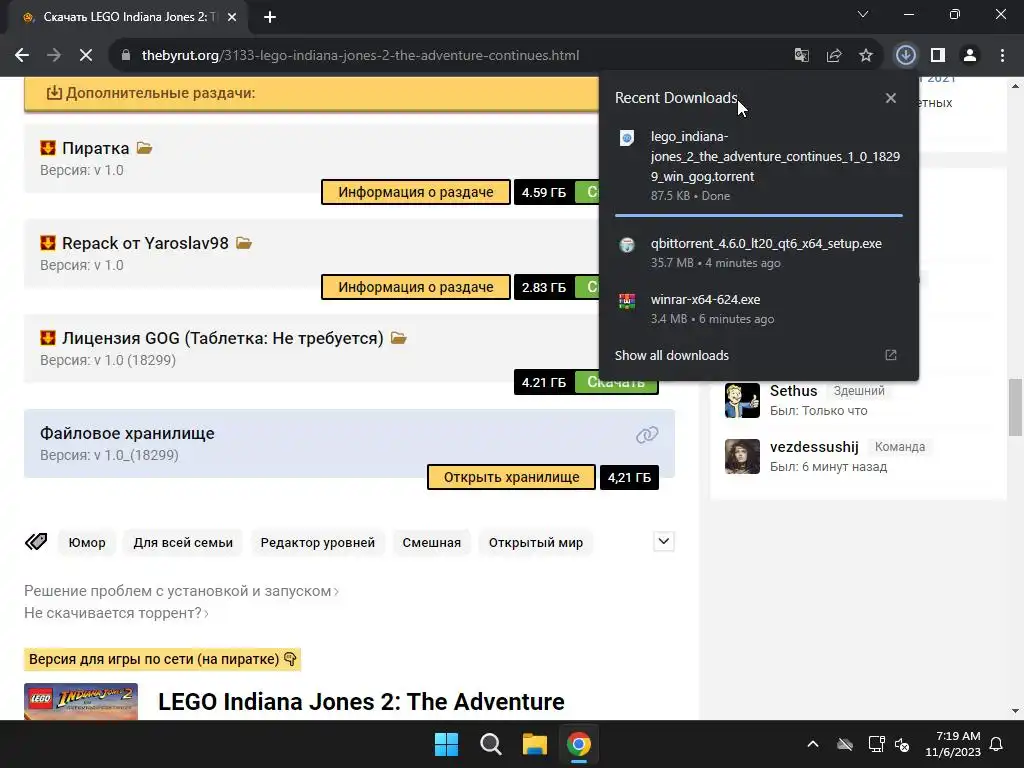Click the qBittorrent installer file icon
This screenshot has width=1024, height=768.
[627, 245]
